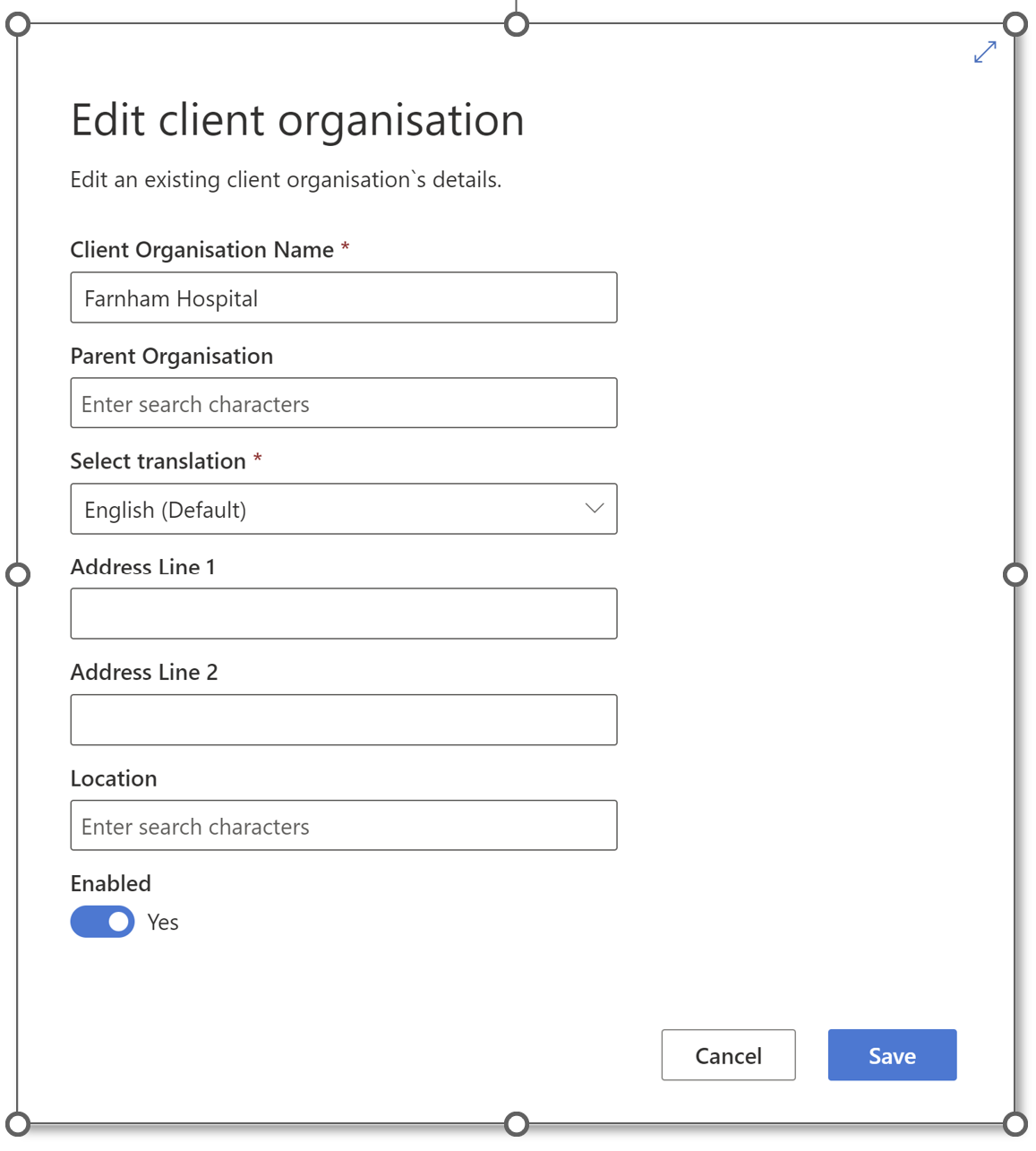
Task: Click the 'Select translation' label
Action: [158, 461]
